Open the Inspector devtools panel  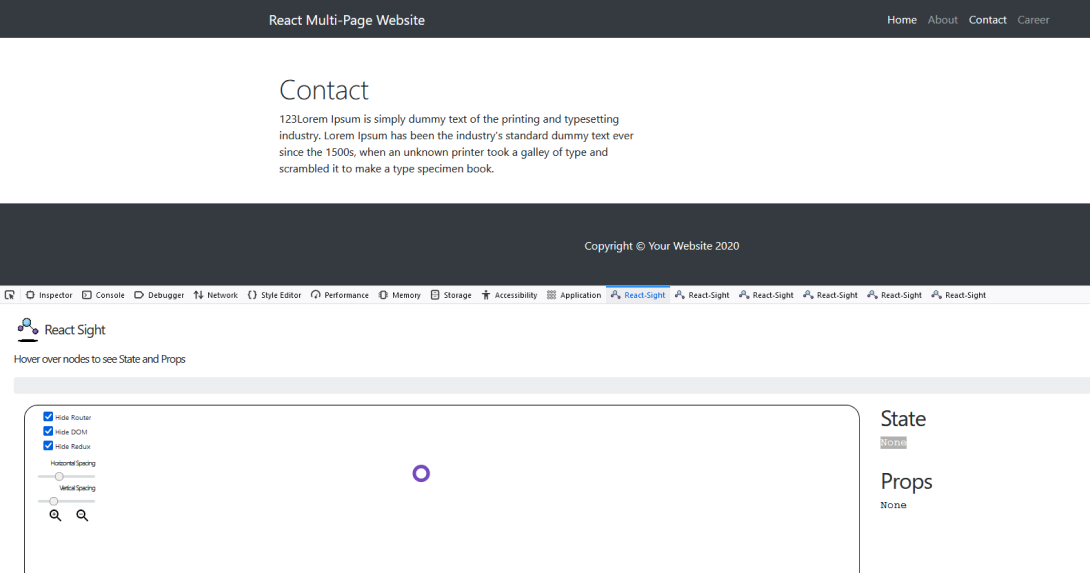(x=49, y=295)
